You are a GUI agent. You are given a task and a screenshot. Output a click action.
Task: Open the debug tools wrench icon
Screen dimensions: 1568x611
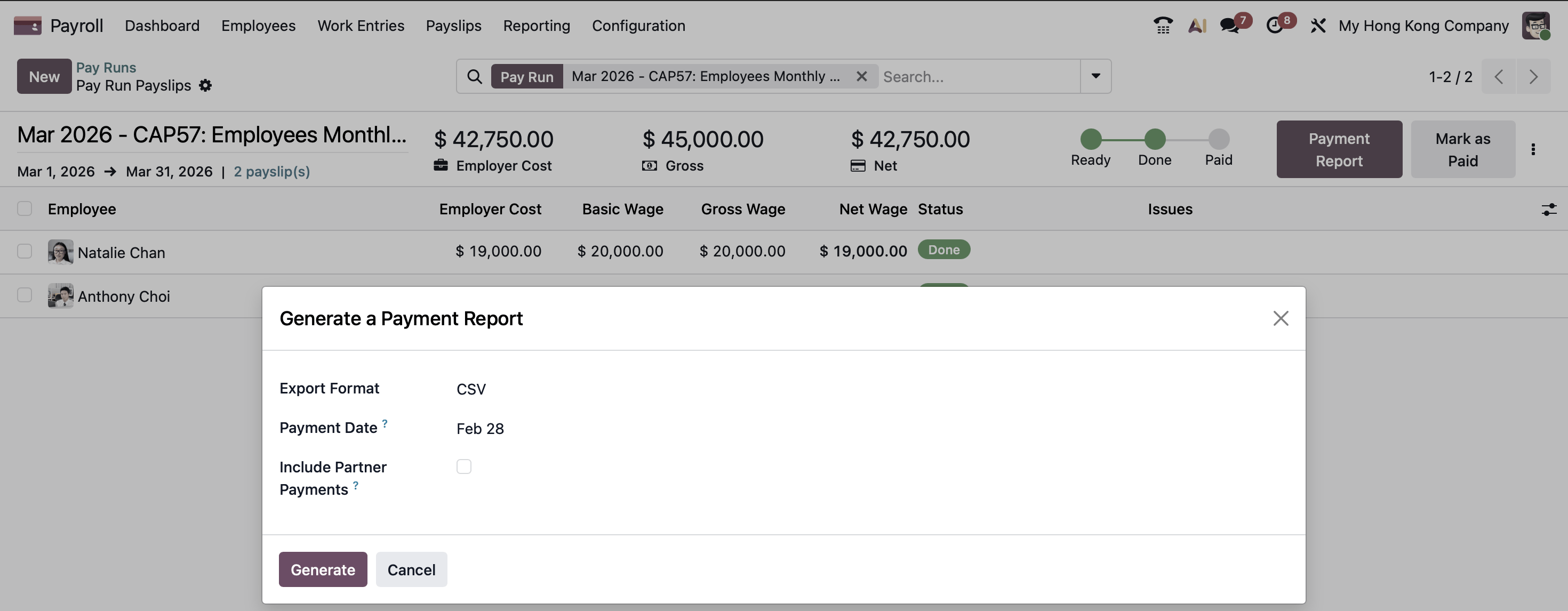(x=1318, y=26)
